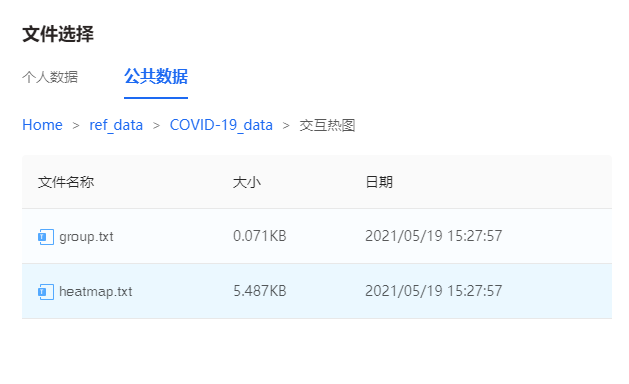Viewport: 629px width, 384px height.
Task: Go to Home in breadcrumb
Action: click(x=42, y=125)
